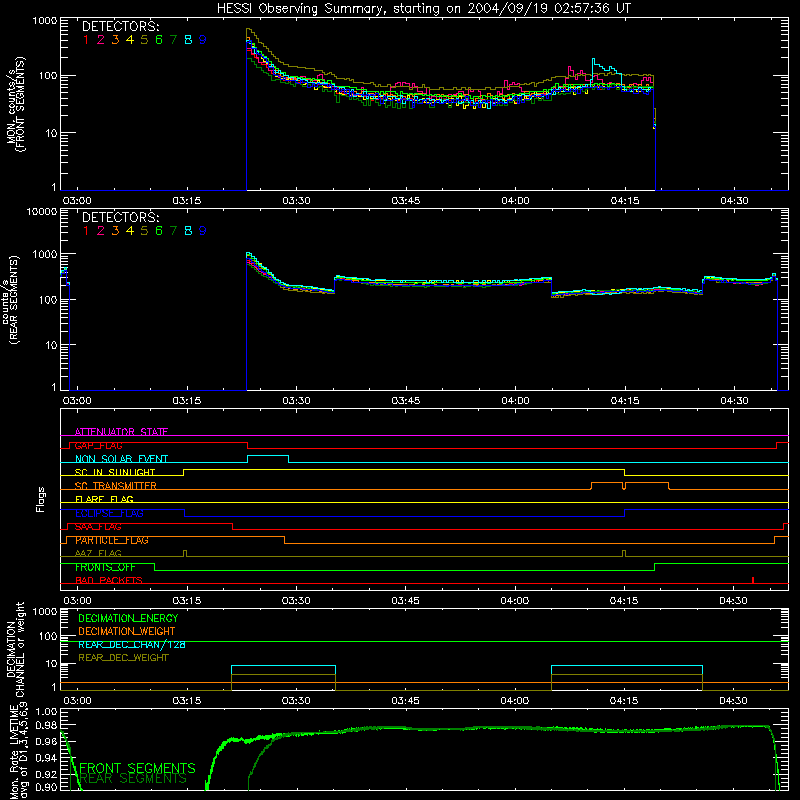800x800 pixels.
Task: Click orange detector 3 in front segments legend
Action: 115,40
